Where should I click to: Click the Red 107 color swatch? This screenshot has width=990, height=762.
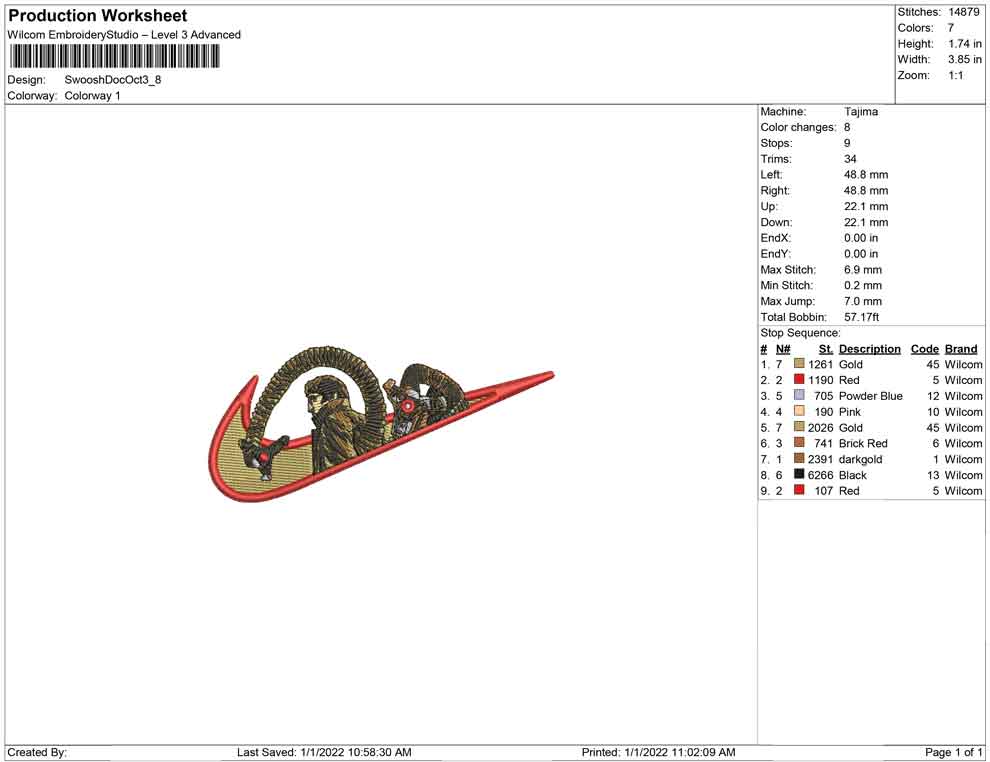tap(799, 490)
